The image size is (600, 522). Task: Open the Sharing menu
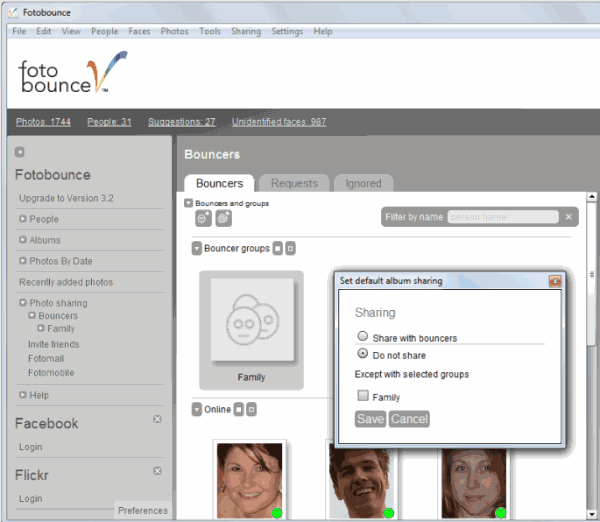coord(246,31)
